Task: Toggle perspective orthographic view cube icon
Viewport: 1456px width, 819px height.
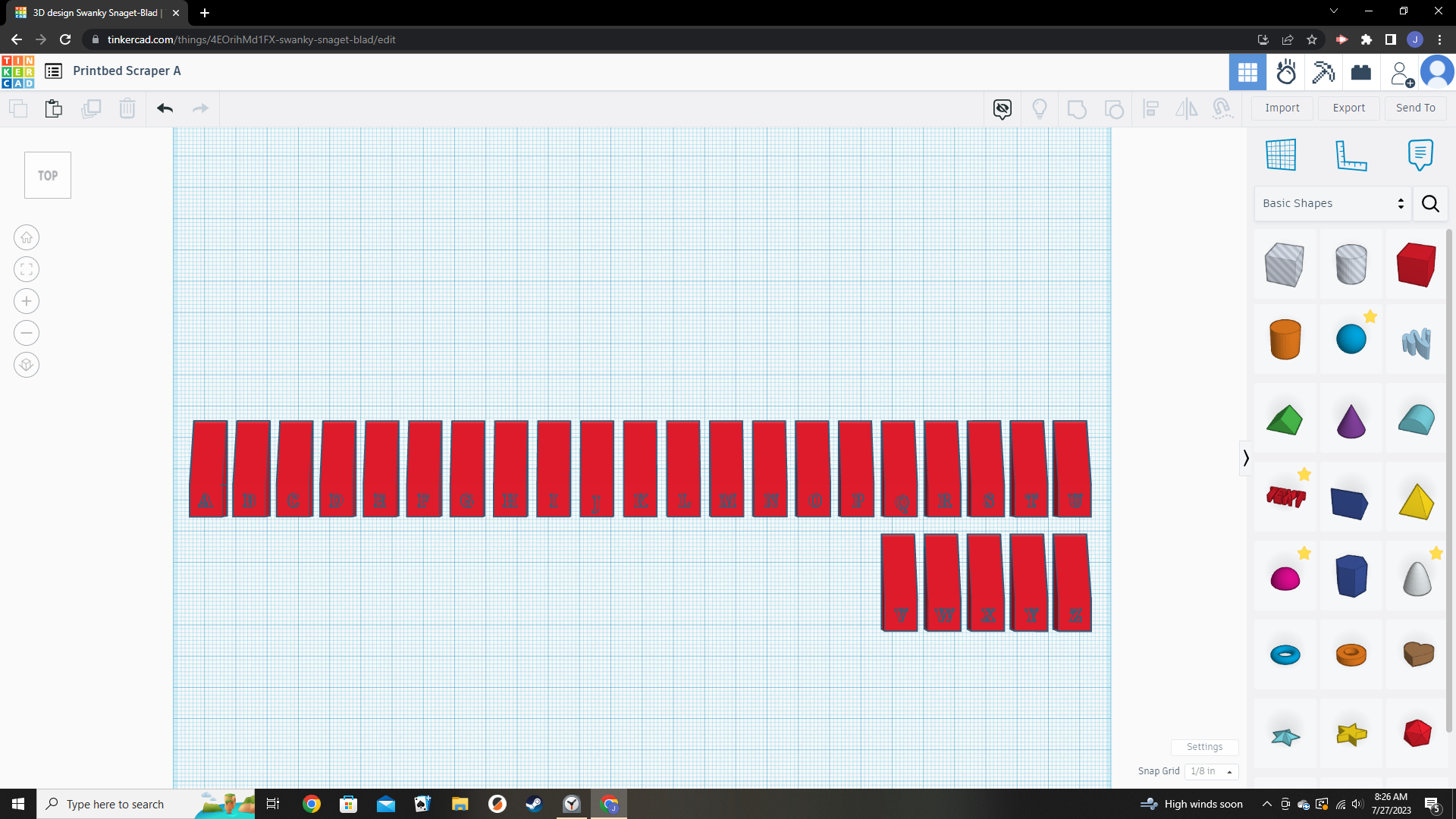Action: pos(27,365)
